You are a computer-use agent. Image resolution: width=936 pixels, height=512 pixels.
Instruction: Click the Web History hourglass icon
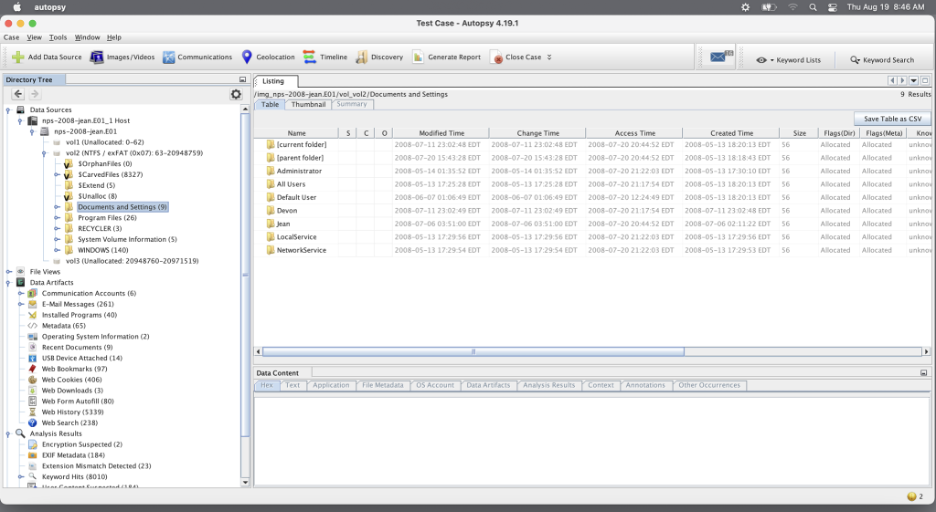coord(33,412)
